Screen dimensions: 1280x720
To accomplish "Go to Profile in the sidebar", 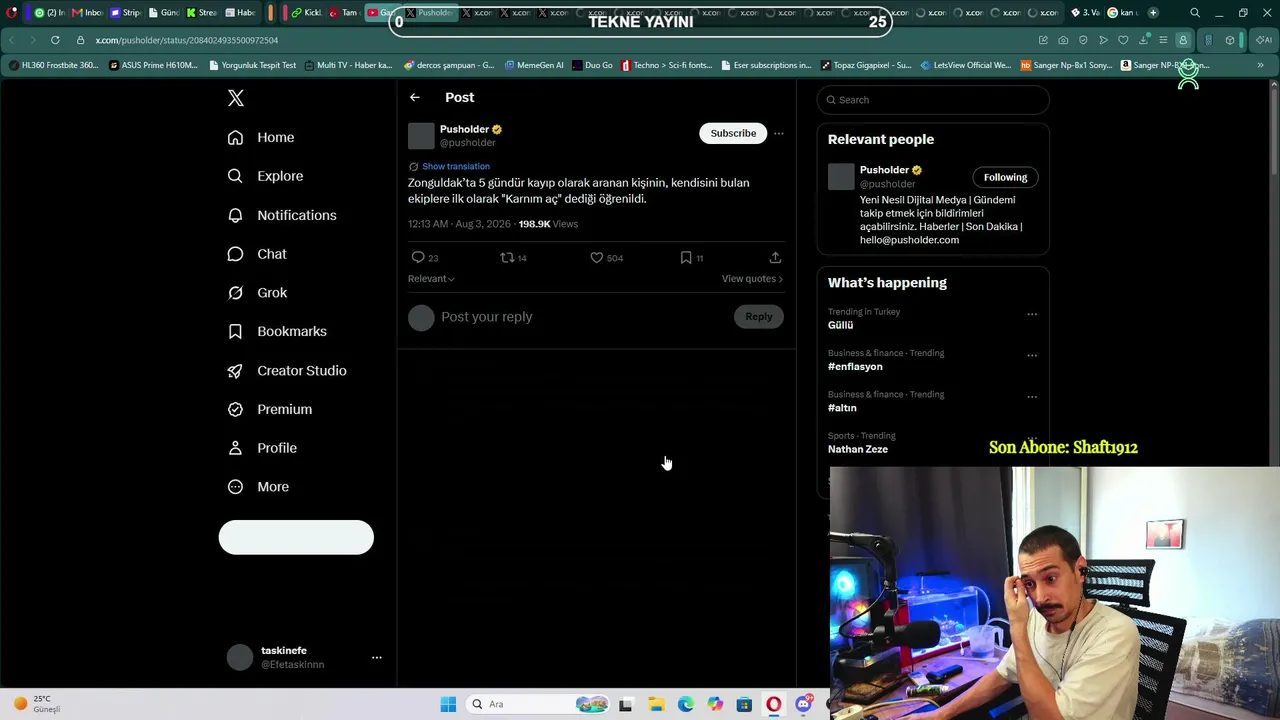I will point(262,448).
